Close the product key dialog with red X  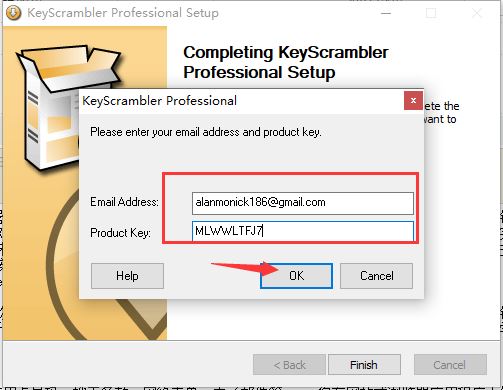[413, 100]
